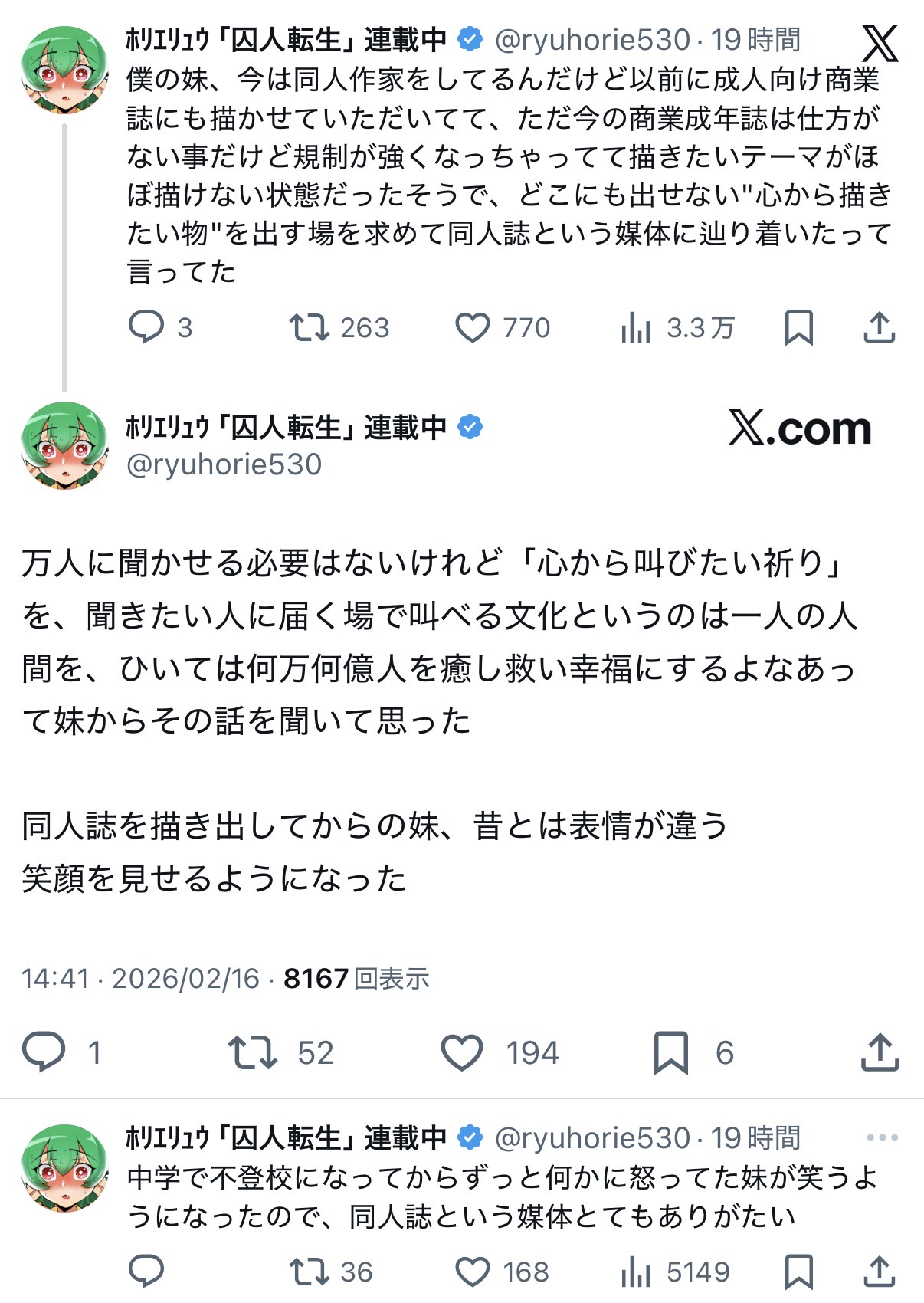The width and height of the screenshot is (924, 1303).
Task: Repost the last tweet with 36 reposts
Action: point(309,1272)
